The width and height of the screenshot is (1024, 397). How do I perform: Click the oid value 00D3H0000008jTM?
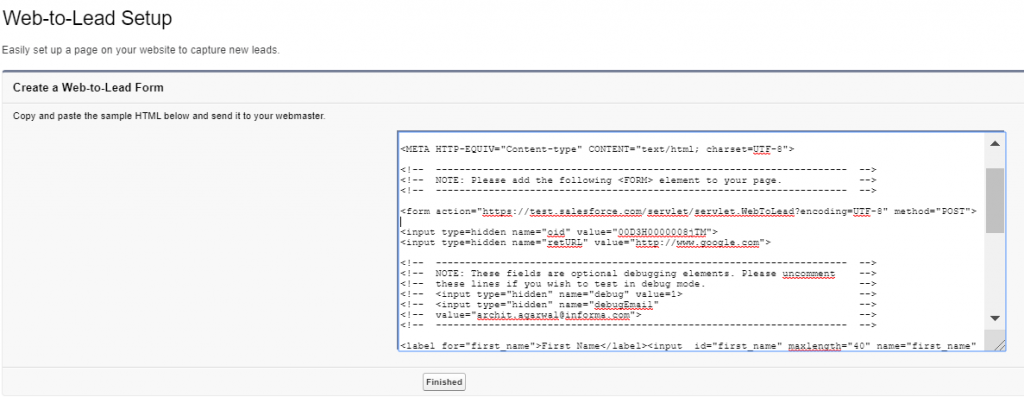tap(665, 232)
